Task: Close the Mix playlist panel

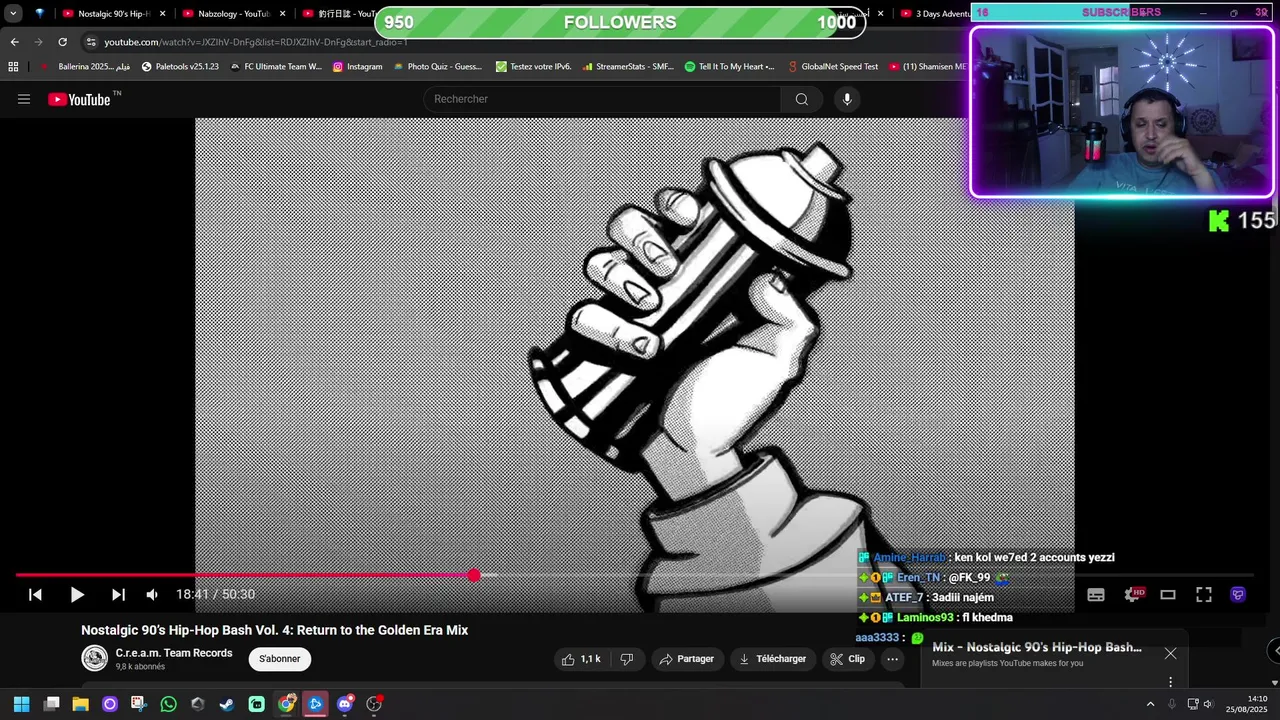Action: (1170, 653)
